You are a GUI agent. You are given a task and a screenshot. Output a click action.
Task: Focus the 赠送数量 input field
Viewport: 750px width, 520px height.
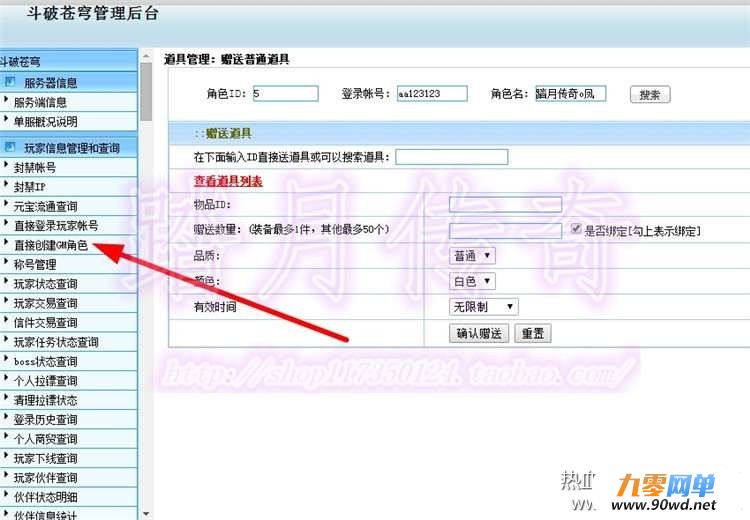click(505, 231)
